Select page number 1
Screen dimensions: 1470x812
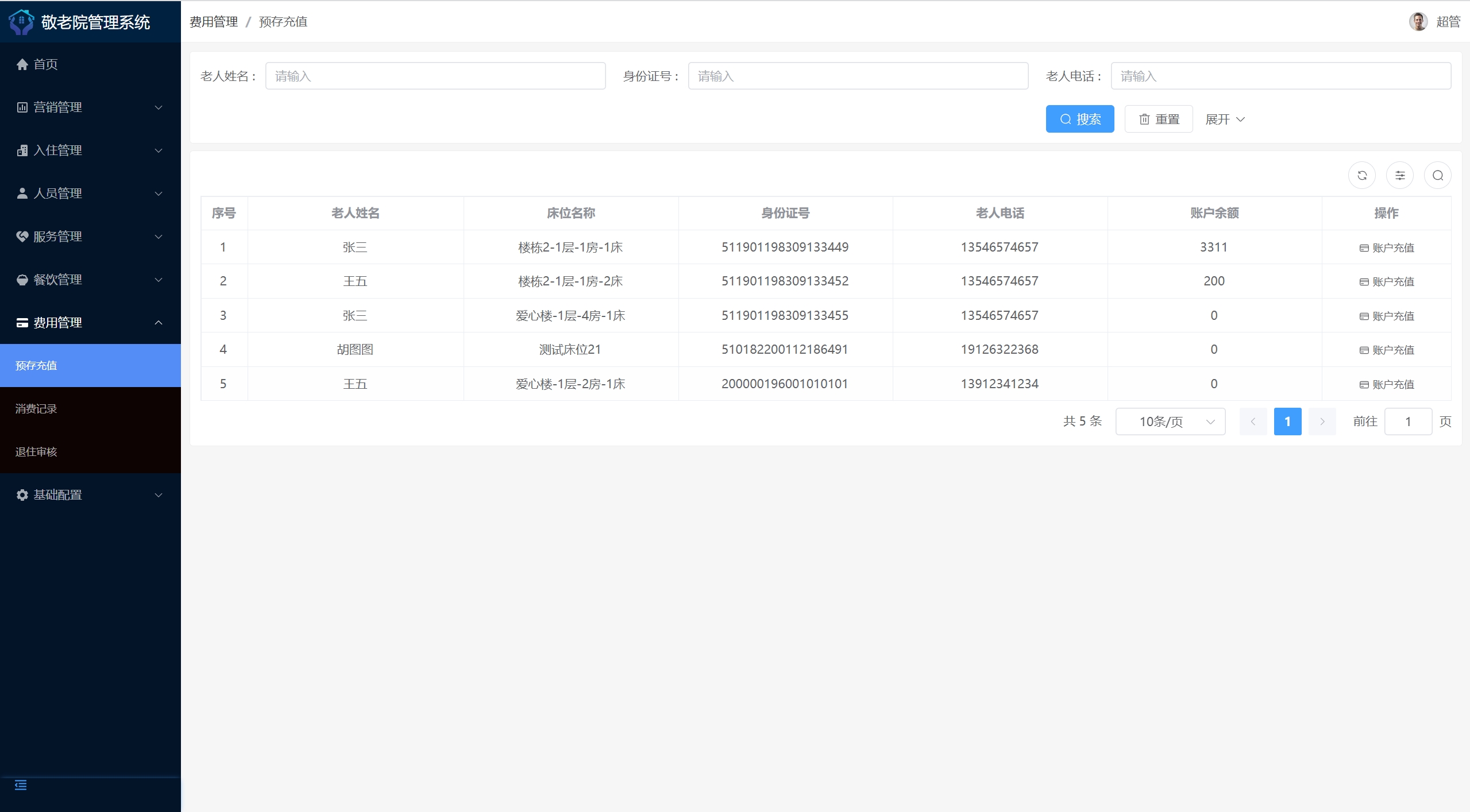[x=1287, y=422]
